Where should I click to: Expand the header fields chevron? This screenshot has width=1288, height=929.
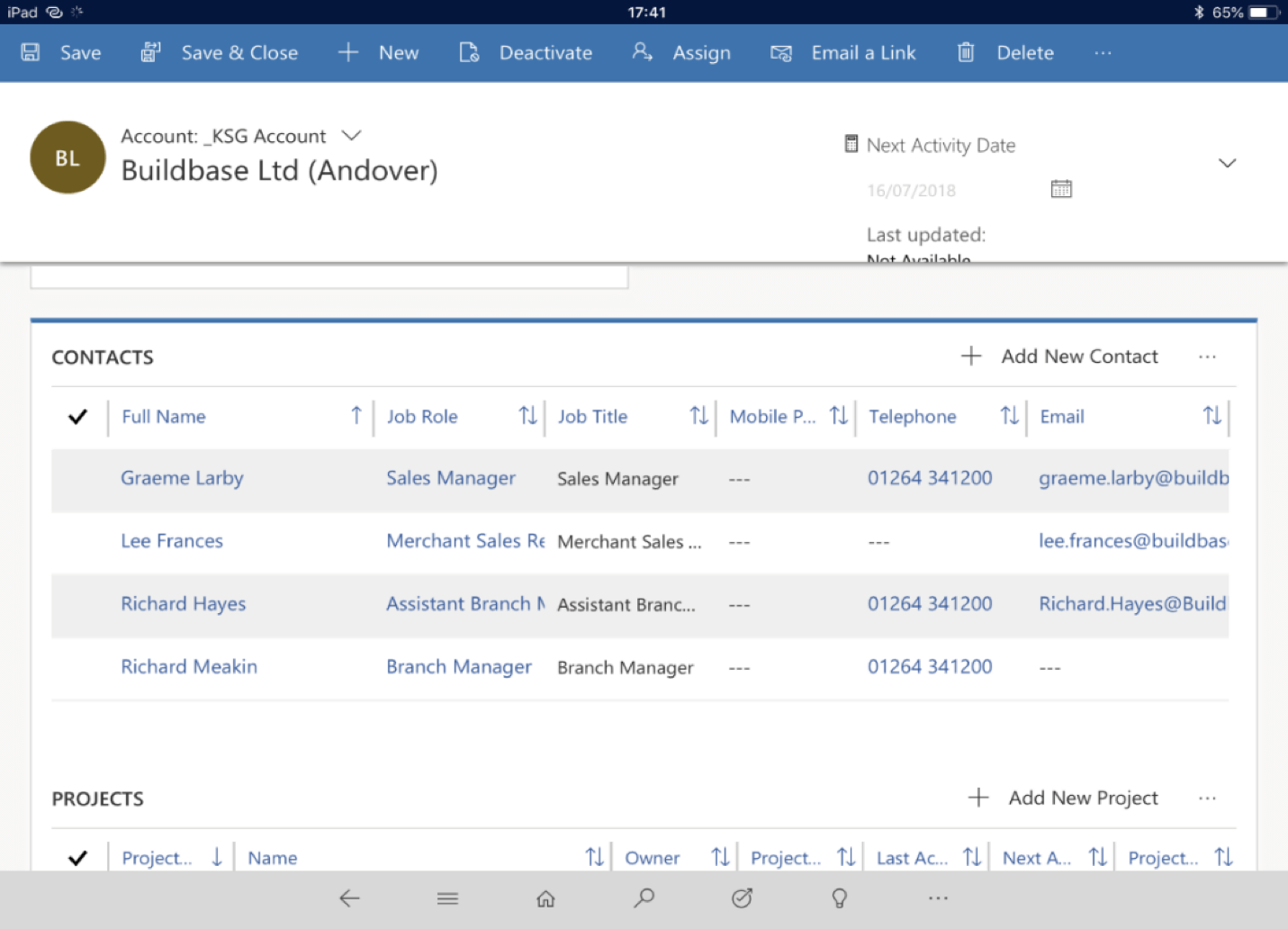click(1227, 163)
